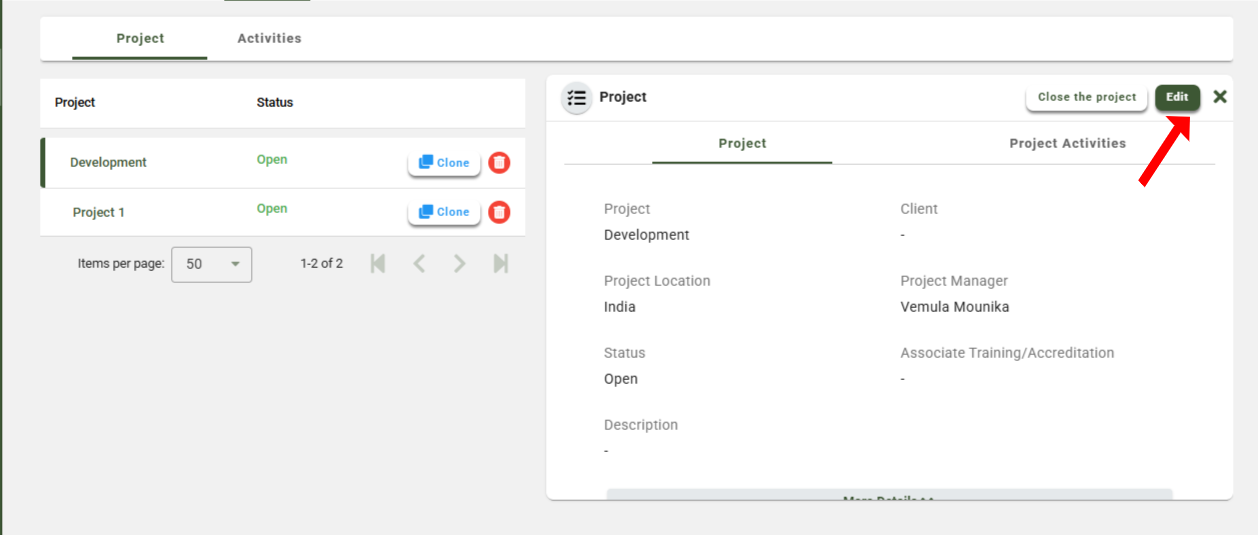Click the checklist icon beside Project header

(576, 98)
